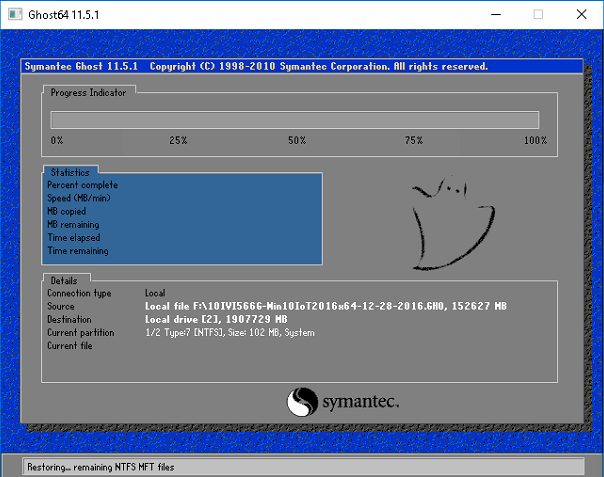604x477 pixels.
Task: Click the Time remaining statistics row
Action: [x=78, y=251]
